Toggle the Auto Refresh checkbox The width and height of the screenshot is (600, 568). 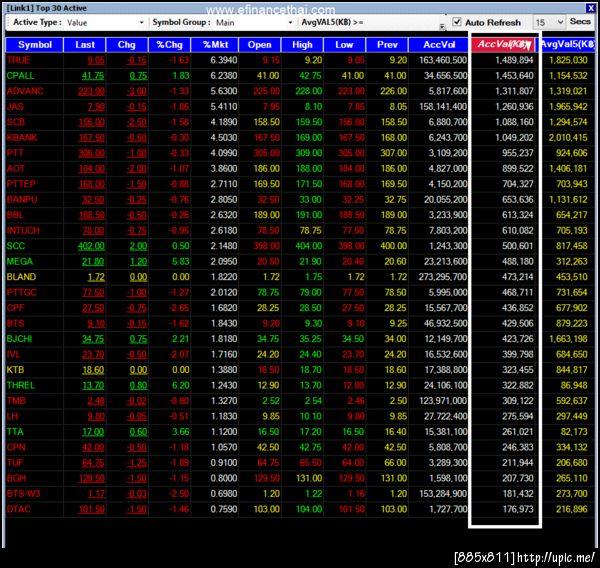457,22
